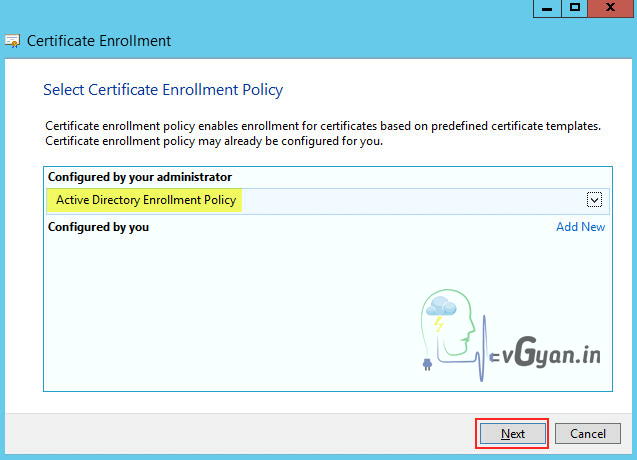The height and width of the screenshot is (460, 637).
Task: Click the Cancel button
Action: pos(587,434)
